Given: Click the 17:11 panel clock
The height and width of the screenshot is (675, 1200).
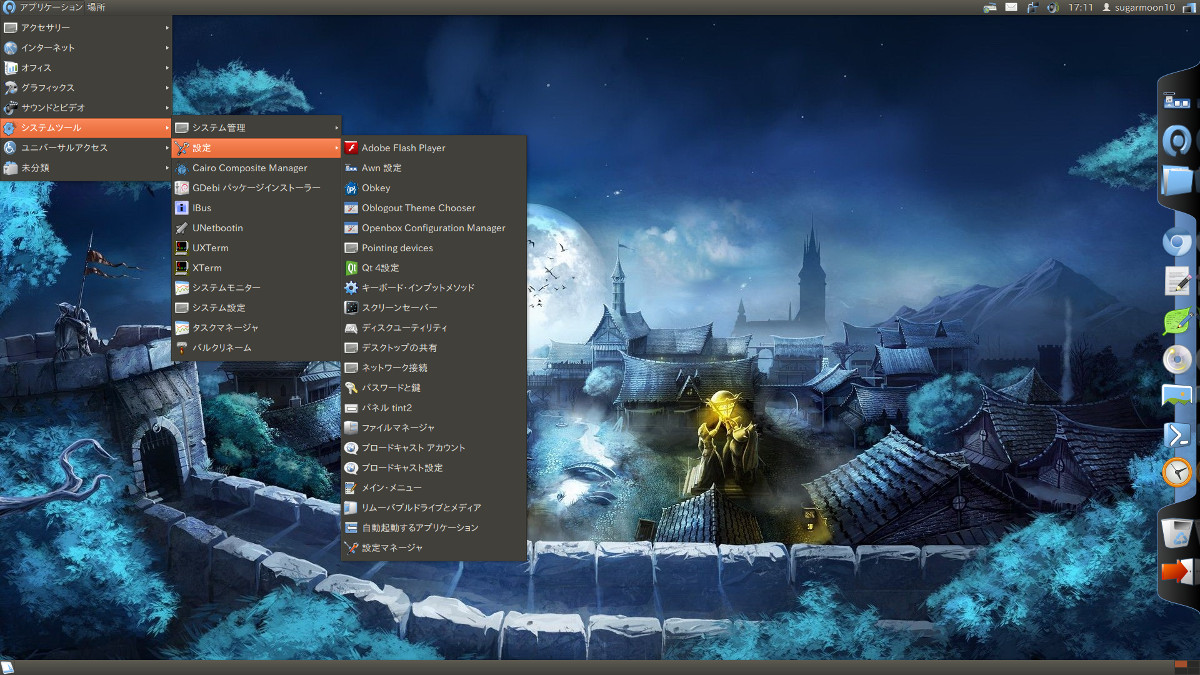Looking at the screenshot, I should (1080, 7).
